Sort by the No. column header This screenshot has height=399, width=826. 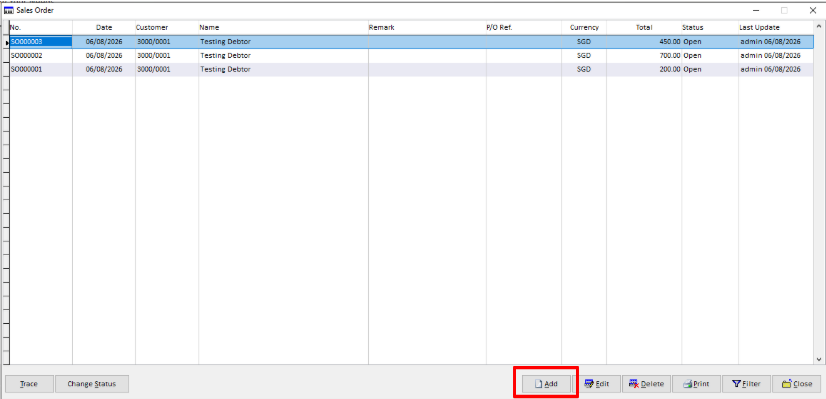[x=41, y=27]
